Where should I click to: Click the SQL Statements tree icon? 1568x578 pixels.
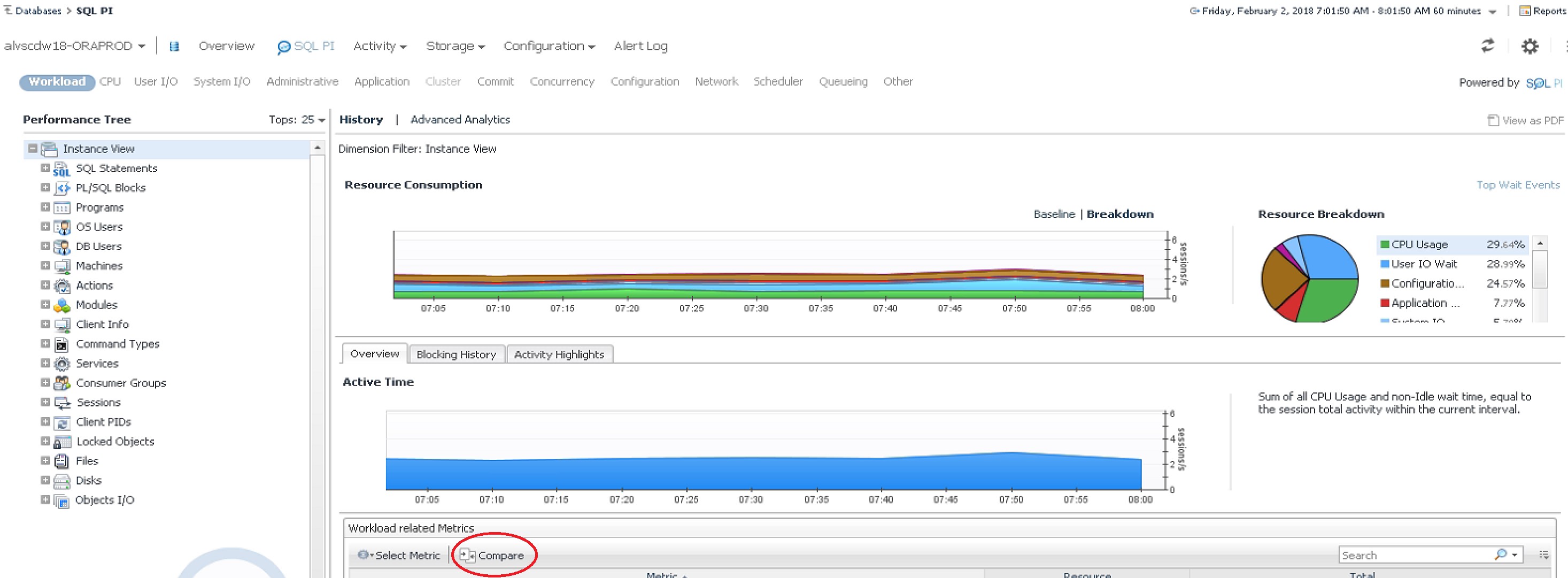click(61, 169)
